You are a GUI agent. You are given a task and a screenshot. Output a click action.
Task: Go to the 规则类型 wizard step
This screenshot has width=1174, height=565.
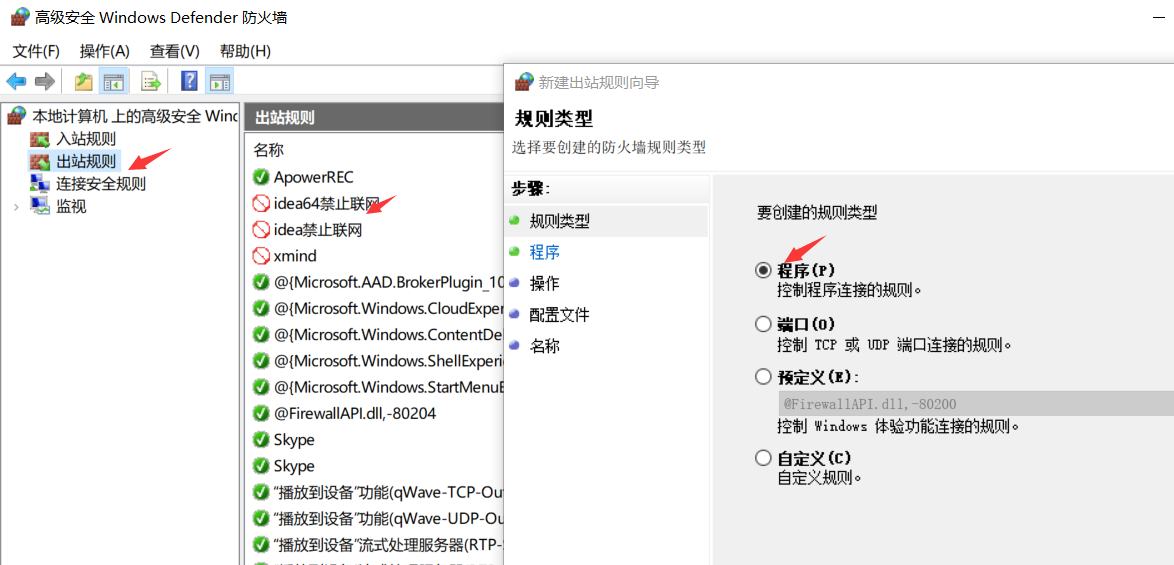click(x=559, y=222)
